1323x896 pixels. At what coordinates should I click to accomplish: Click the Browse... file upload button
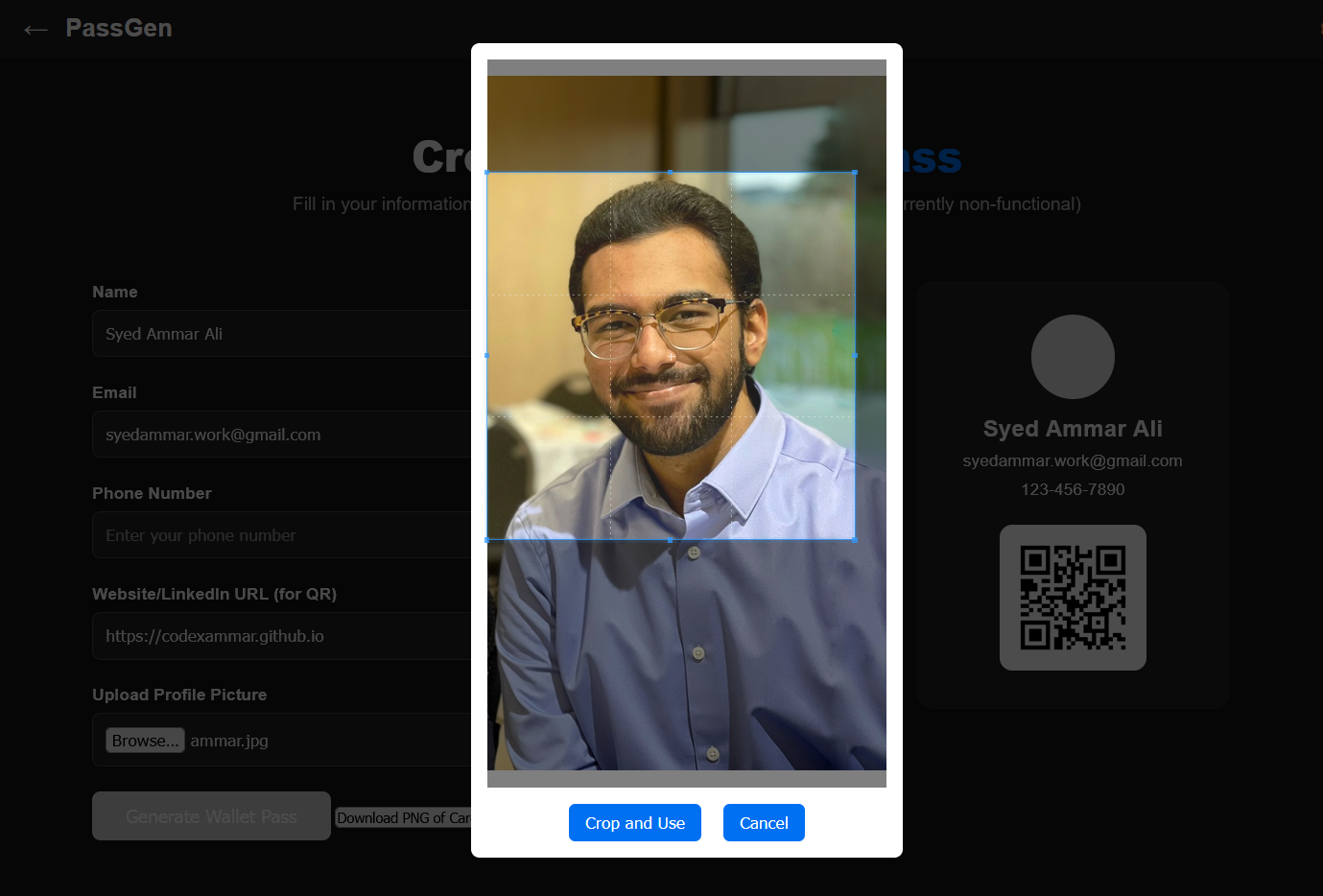(x=145, y=741)
